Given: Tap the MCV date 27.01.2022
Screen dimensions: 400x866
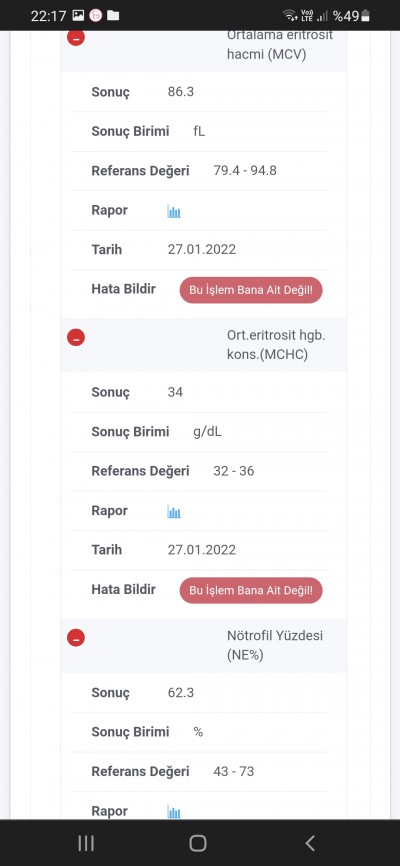Looking at the screenshot, I should point(202,250).
